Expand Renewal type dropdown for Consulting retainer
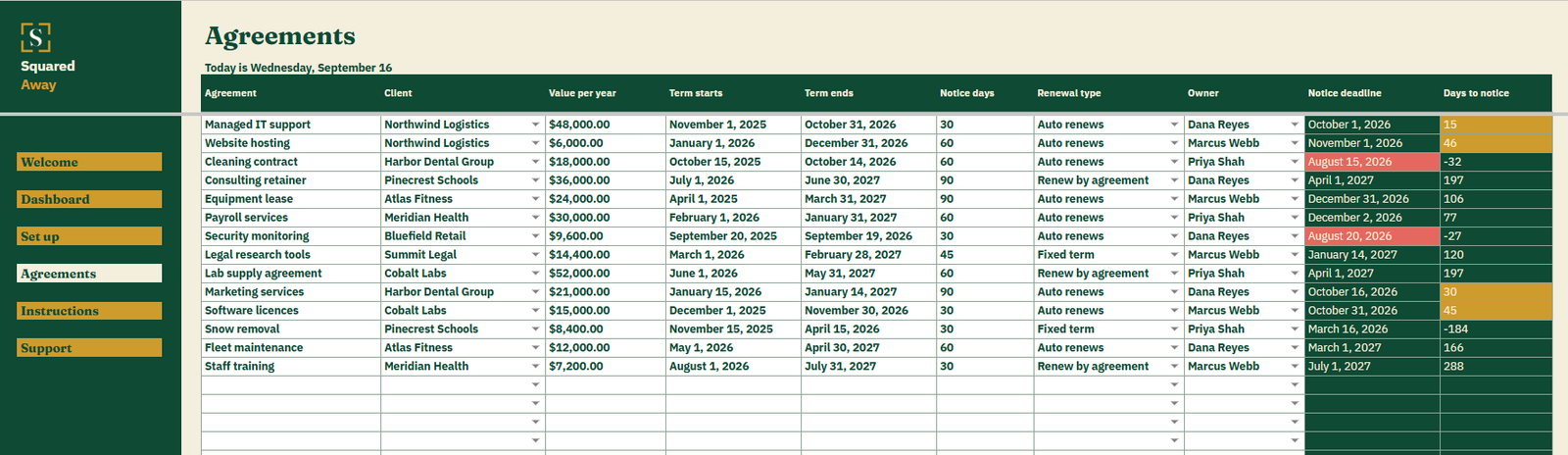Image resolution: width=1568 pixels, height=455 pixels. [1174, 180]
